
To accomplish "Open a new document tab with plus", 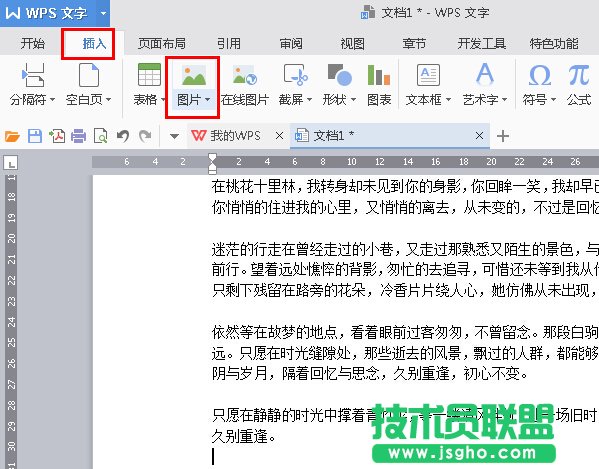I will coord(503,136).
